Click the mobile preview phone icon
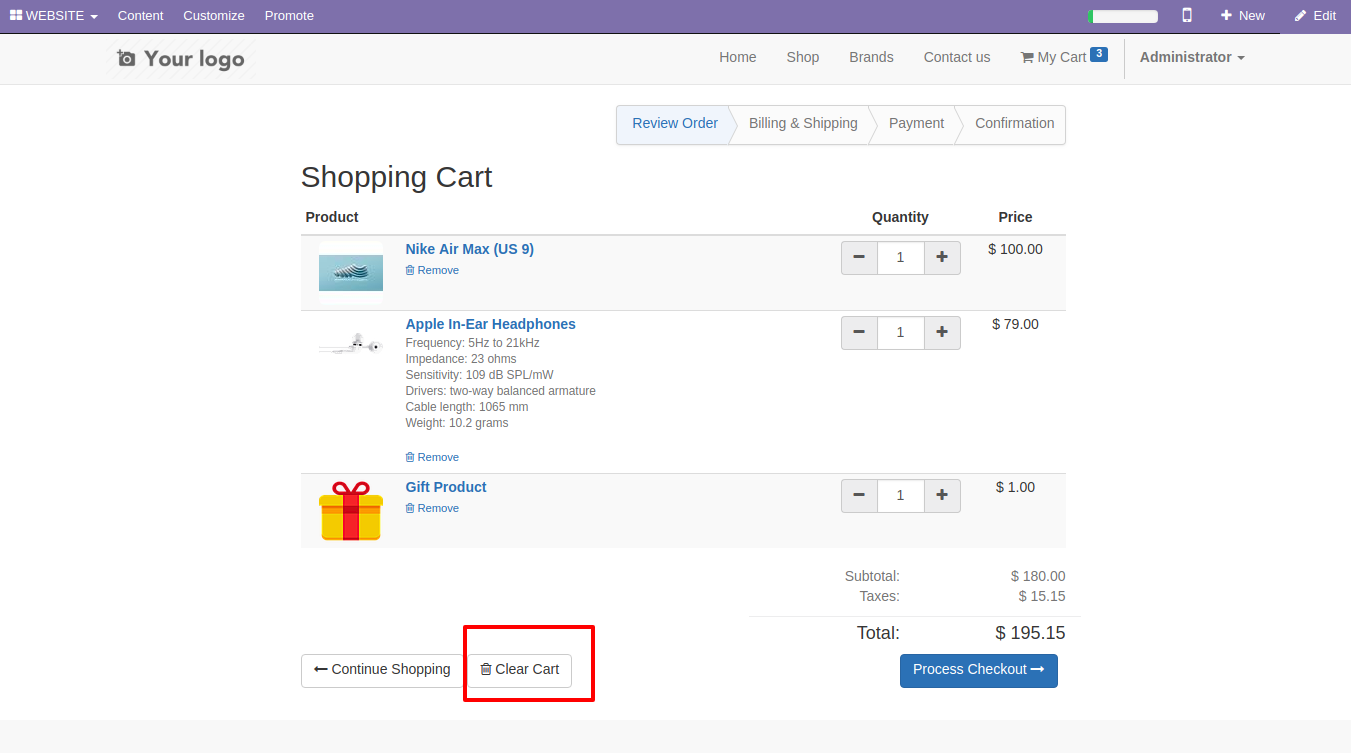Image resolution: width=1351 pixels, height=753 pixels. tap(1187, 15)
